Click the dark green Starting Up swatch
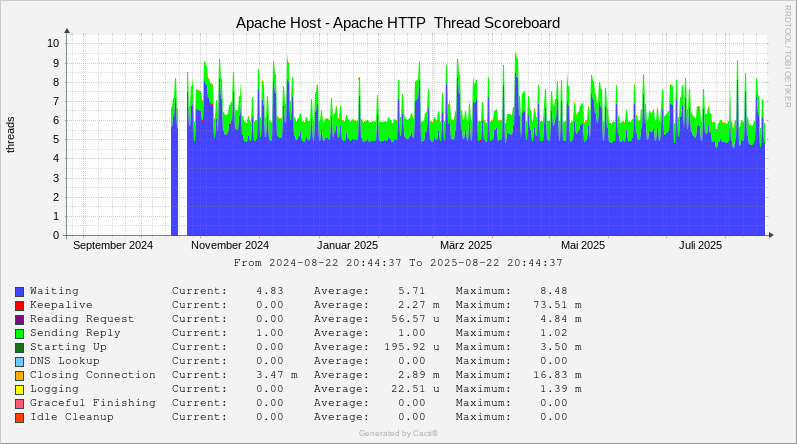The image size is (797, 444). coord(19,348)
